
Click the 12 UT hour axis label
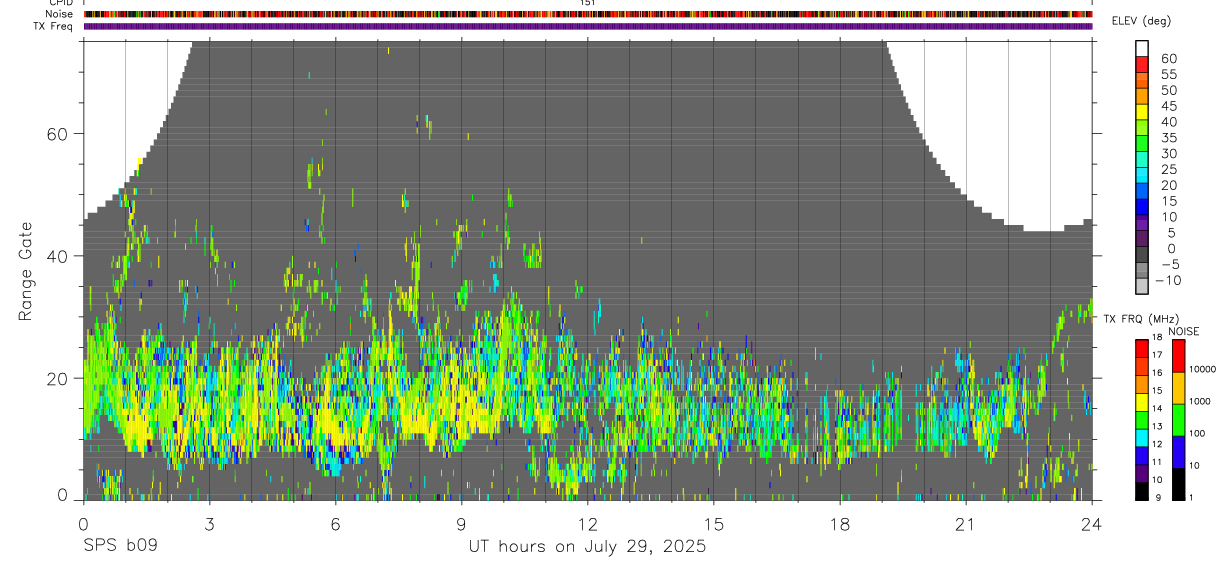(x=587, y=525)
